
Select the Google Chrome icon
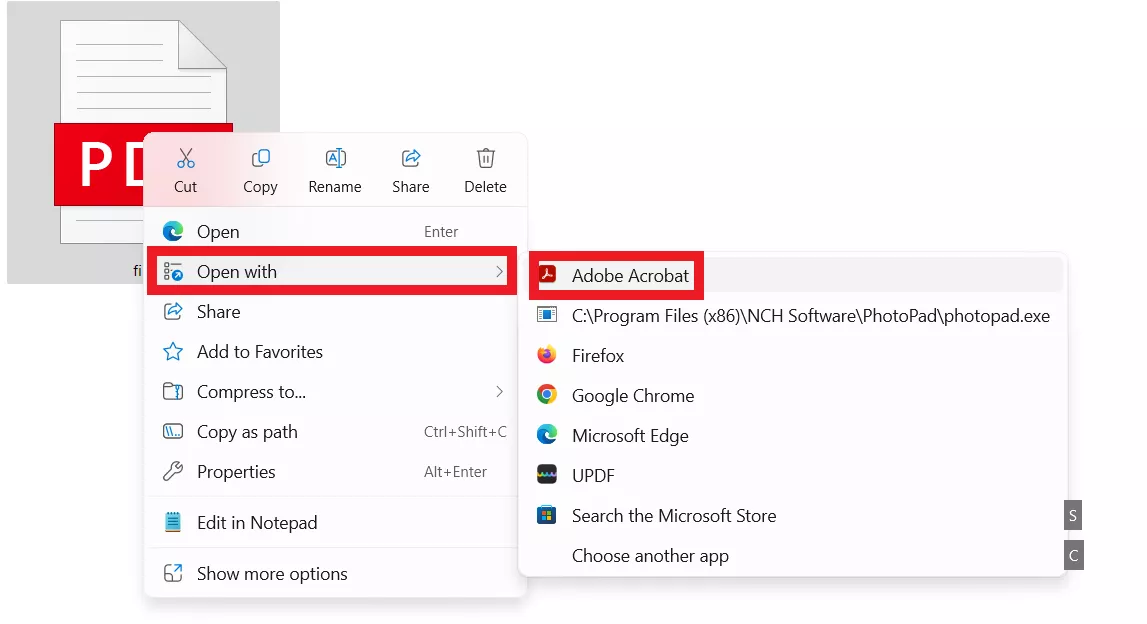(547, 395)
